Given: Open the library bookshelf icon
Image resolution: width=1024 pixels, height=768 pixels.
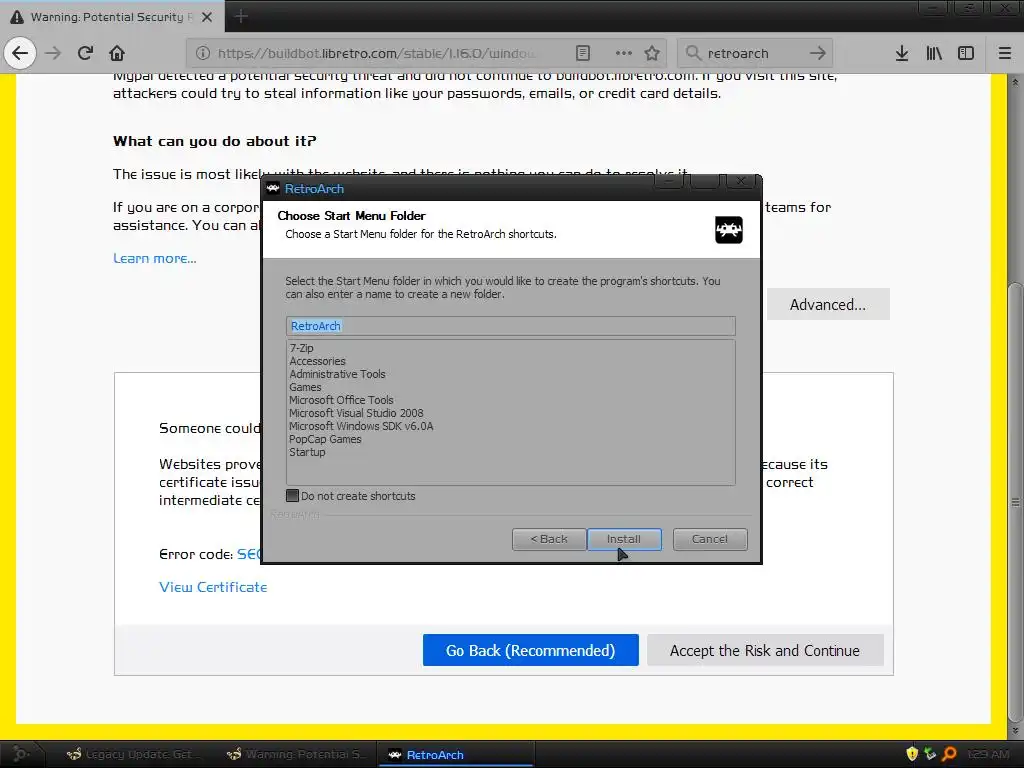Looking at the screenshot, I should 934,53.
